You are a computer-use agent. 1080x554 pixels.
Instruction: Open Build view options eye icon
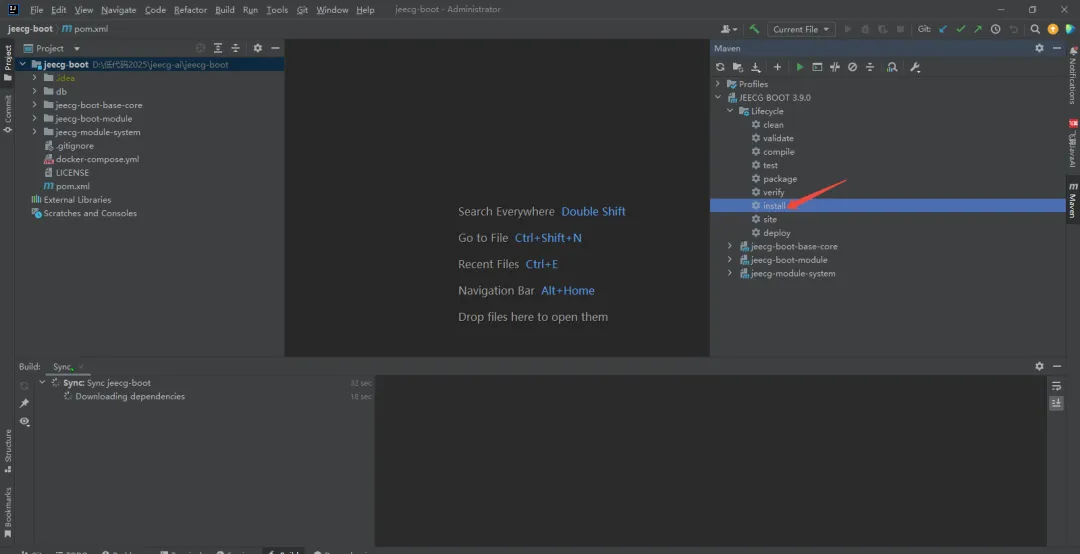pos(24,421)
